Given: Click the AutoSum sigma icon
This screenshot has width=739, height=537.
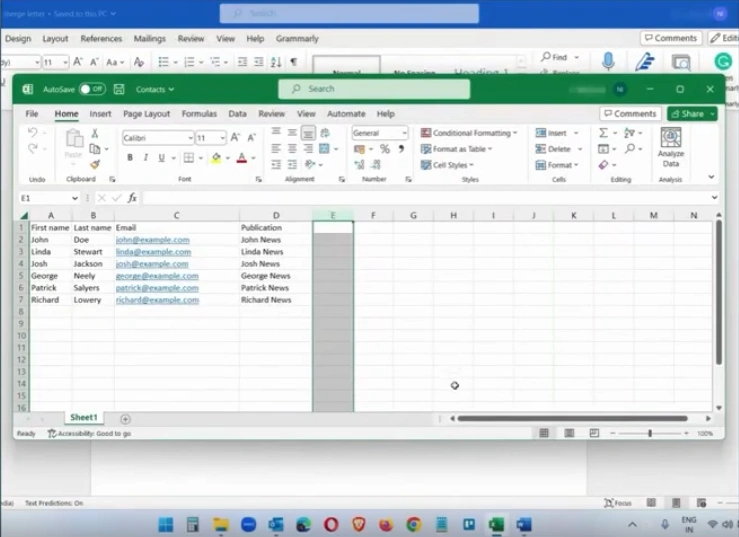Looking at the screenshot, I should (603, 133).
